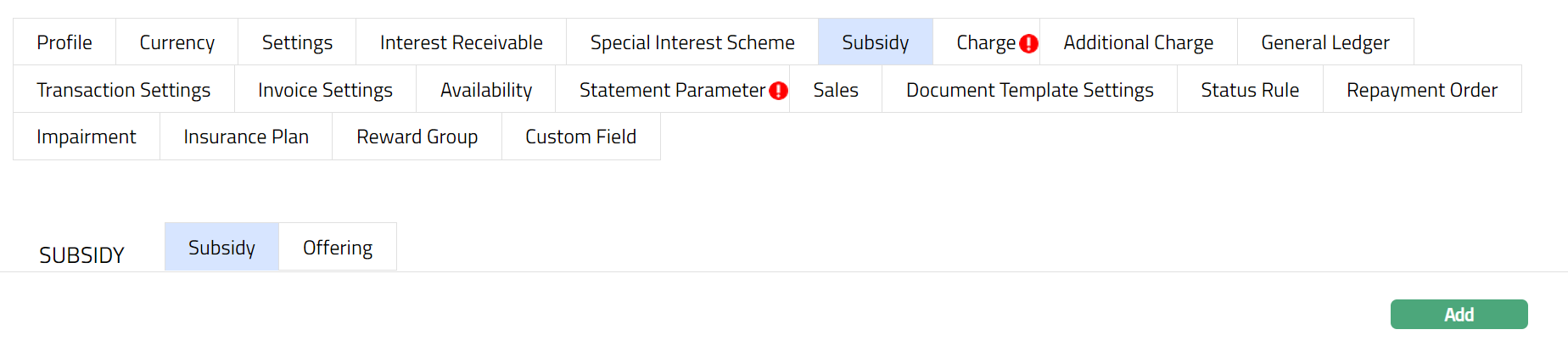Select the Repayment Order tab
The image size is (1568, 352).
1421,90
